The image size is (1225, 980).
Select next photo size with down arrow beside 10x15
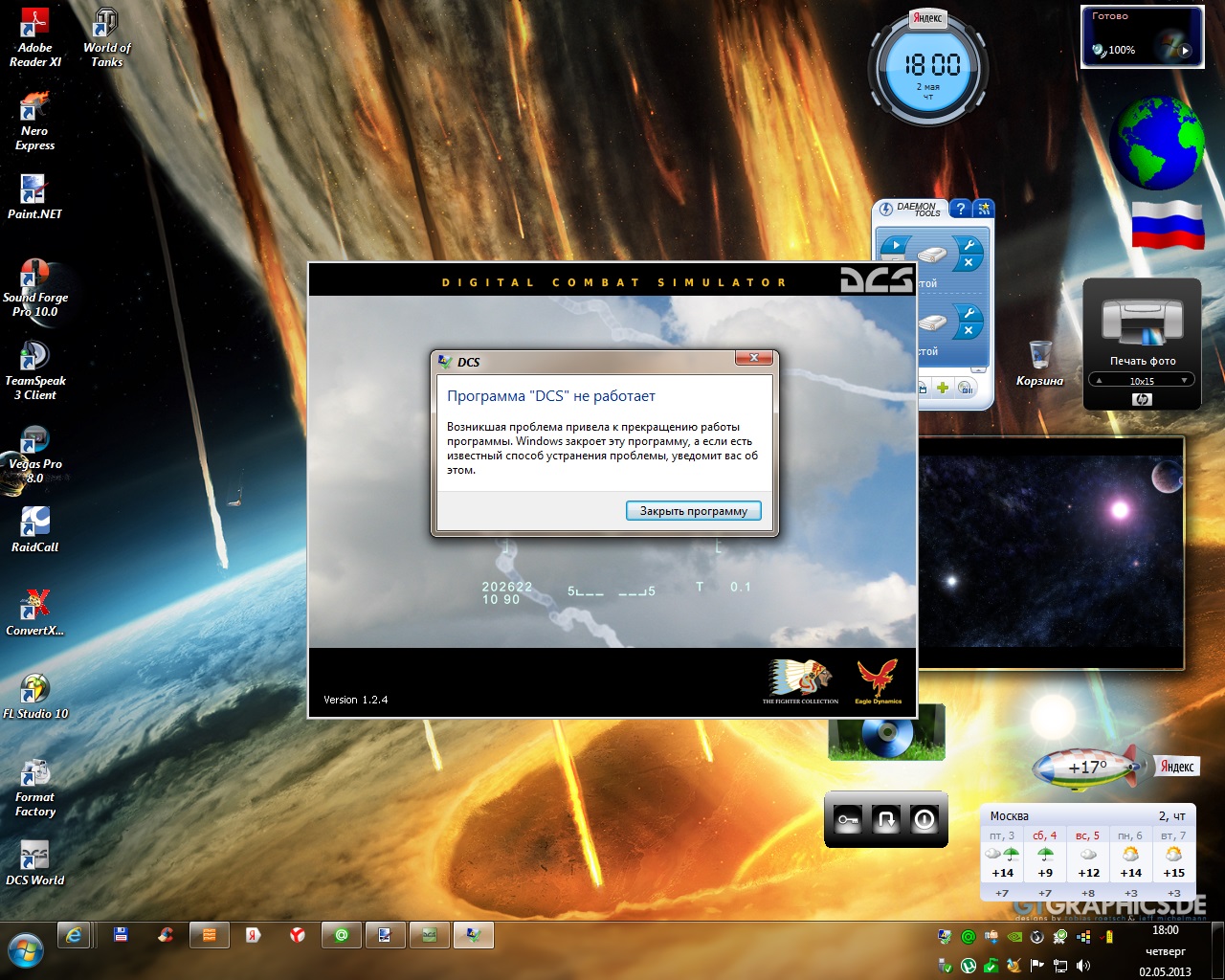(1184, 381)
